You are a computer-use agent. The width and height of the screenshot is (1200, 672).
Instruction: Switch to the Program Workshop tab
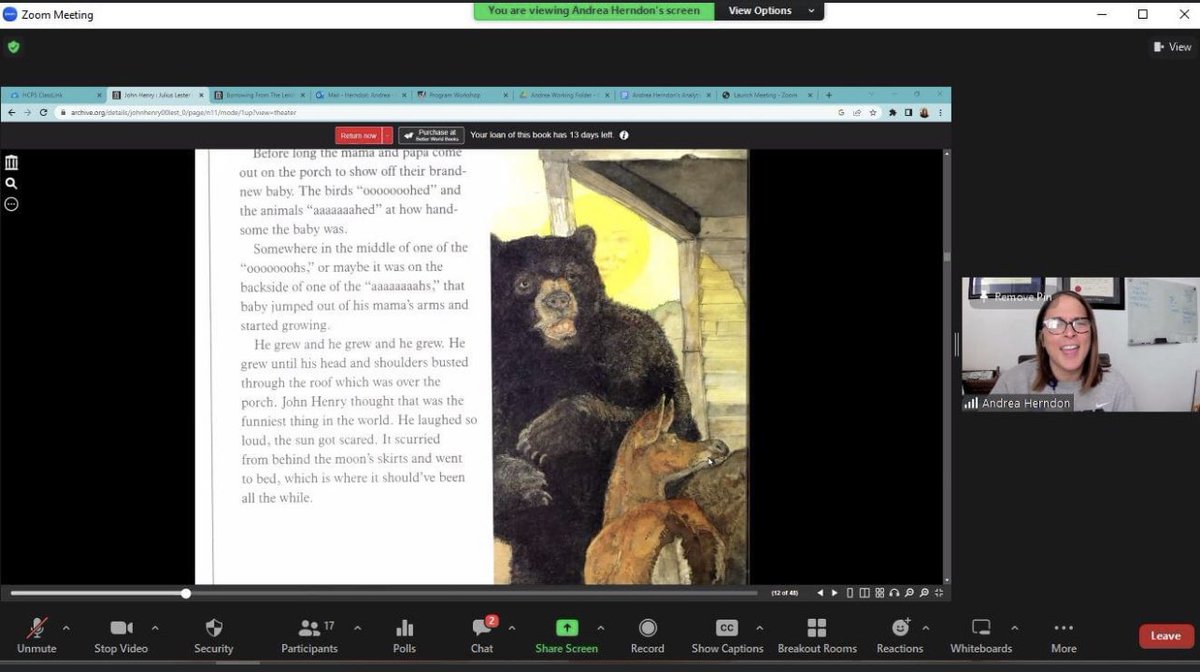(462, 95)
